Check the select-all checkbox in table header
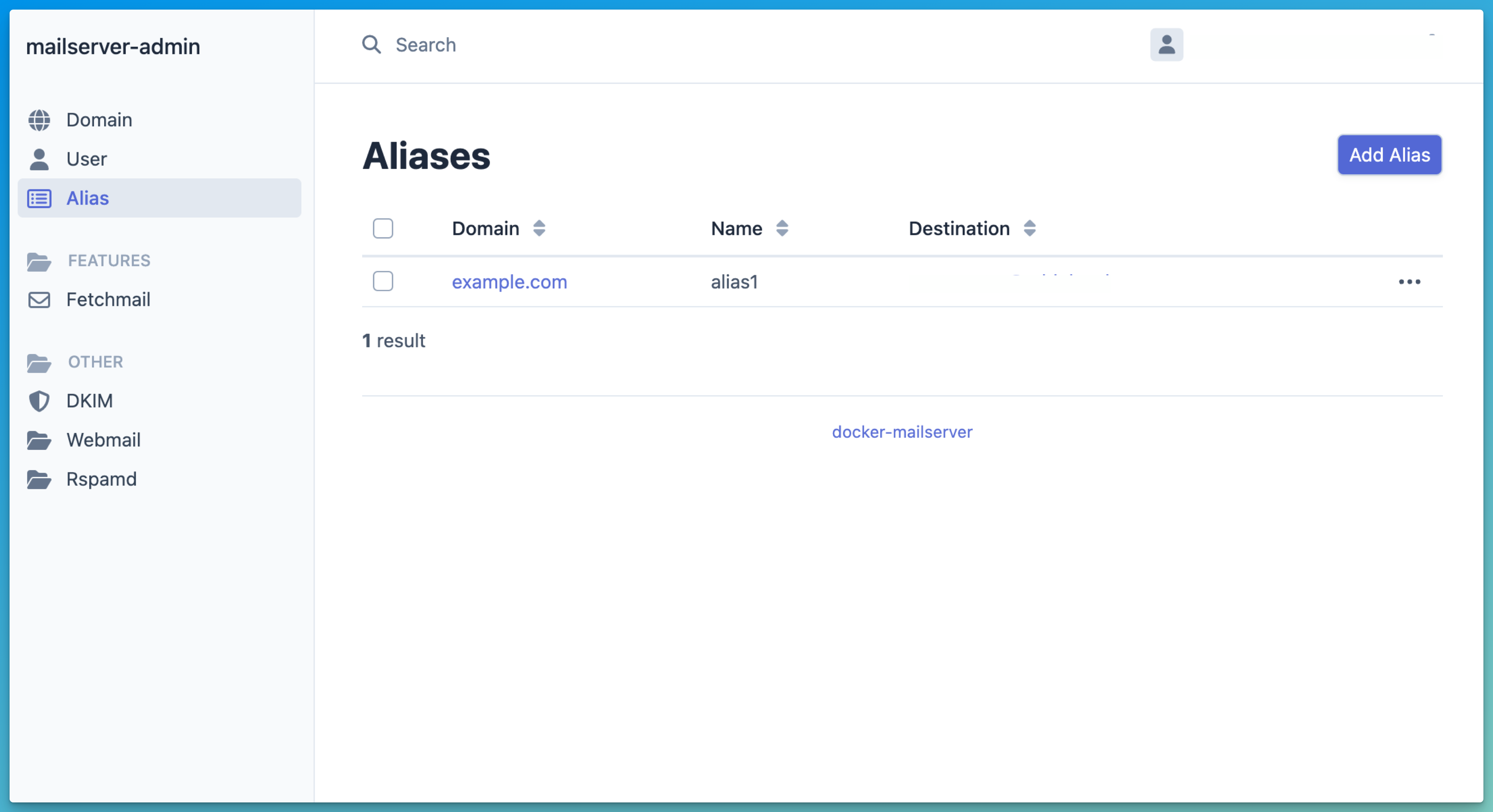 coord(382,228)
